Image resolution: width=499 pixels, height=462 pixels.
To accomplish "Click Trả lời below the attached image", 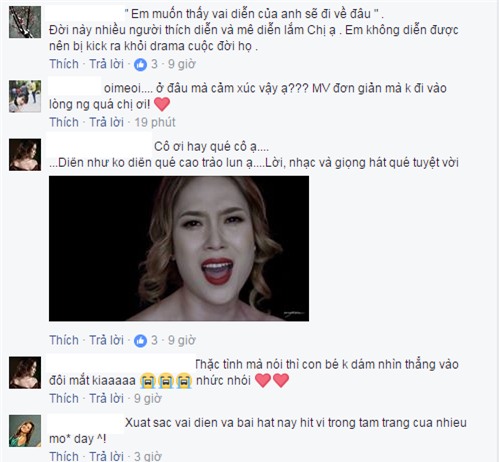I will pos(107,340).
